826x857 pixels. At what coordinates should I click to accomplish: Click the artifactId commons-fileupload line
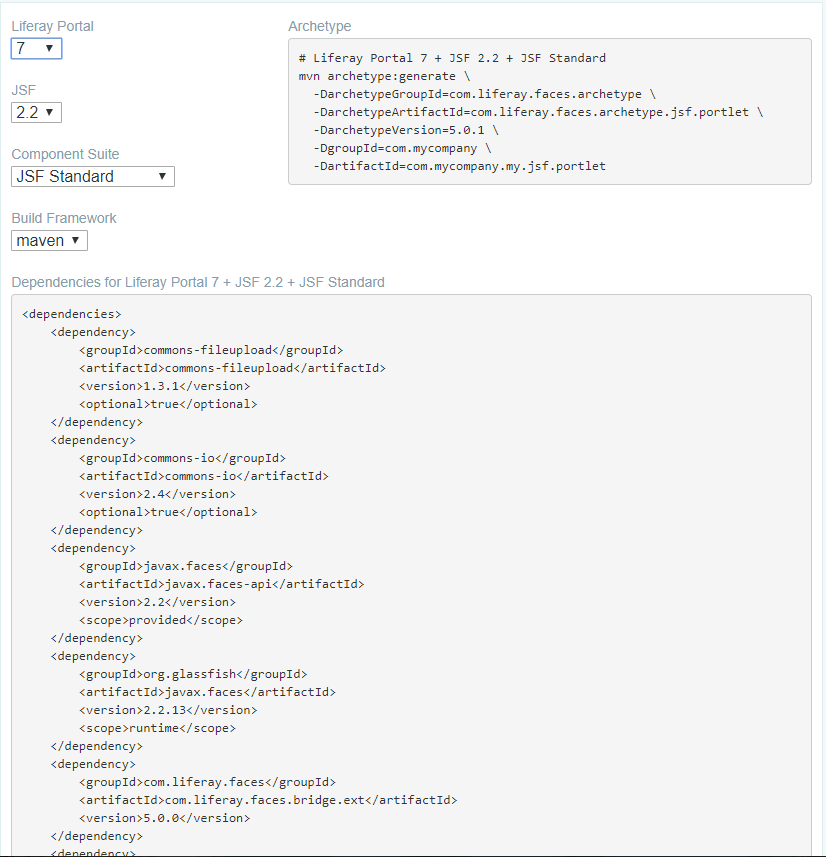pyautogui.click(x=232, y=368)
